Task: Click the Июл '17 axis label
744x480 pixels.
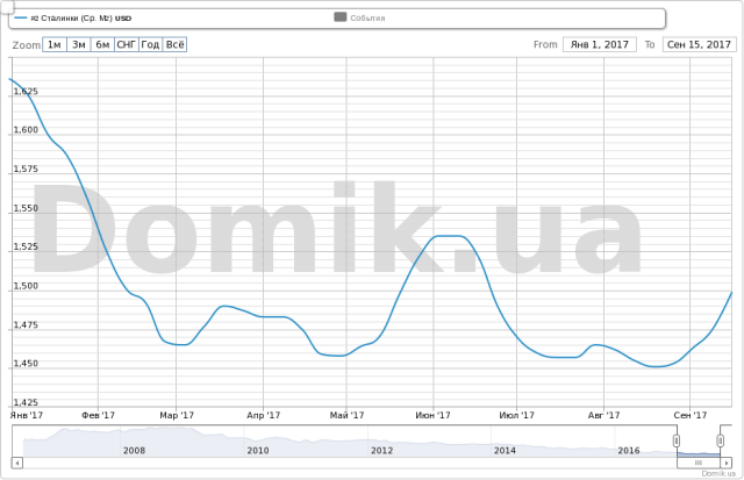Action: (x=517, y=415)
